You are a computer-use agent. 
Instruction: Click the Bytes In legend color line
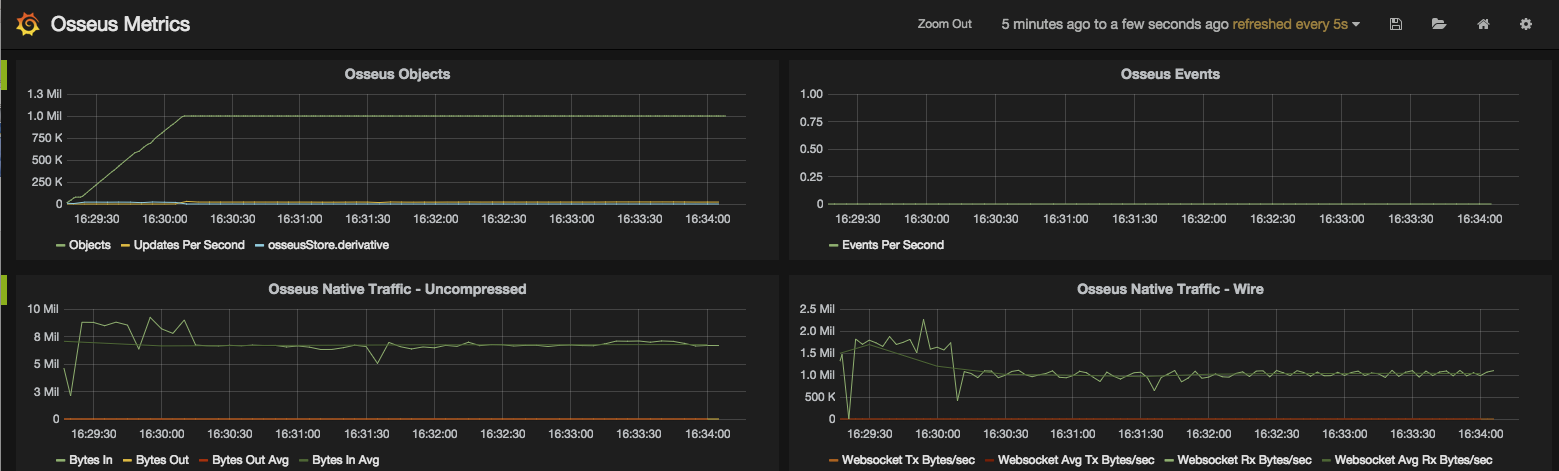pyautogui.click(x=61, y=461)
